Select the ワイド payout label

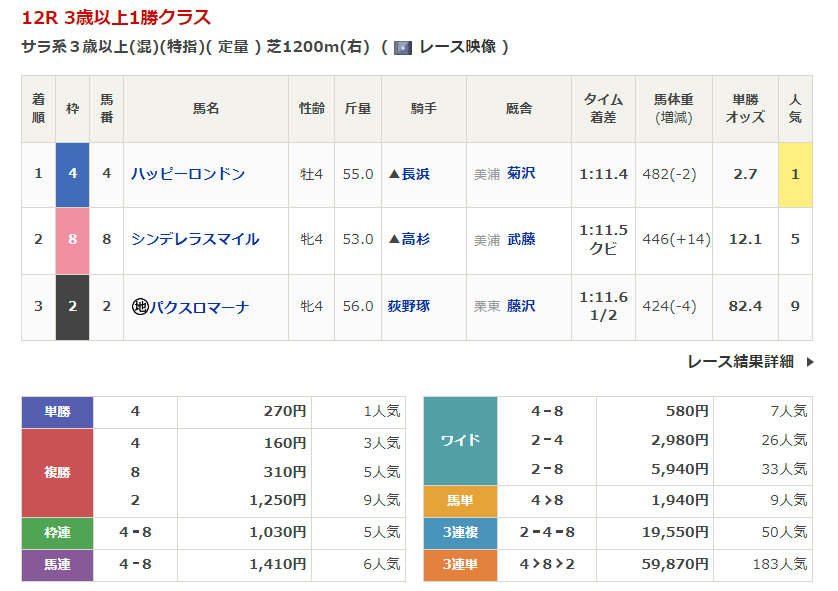tap(460, 440)
